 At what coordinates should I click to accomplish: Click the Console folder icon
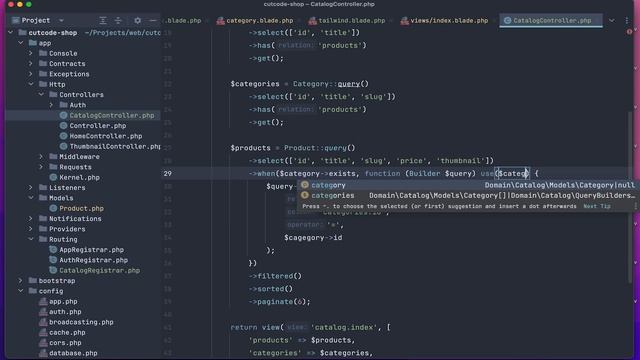[x=43, y=53]
